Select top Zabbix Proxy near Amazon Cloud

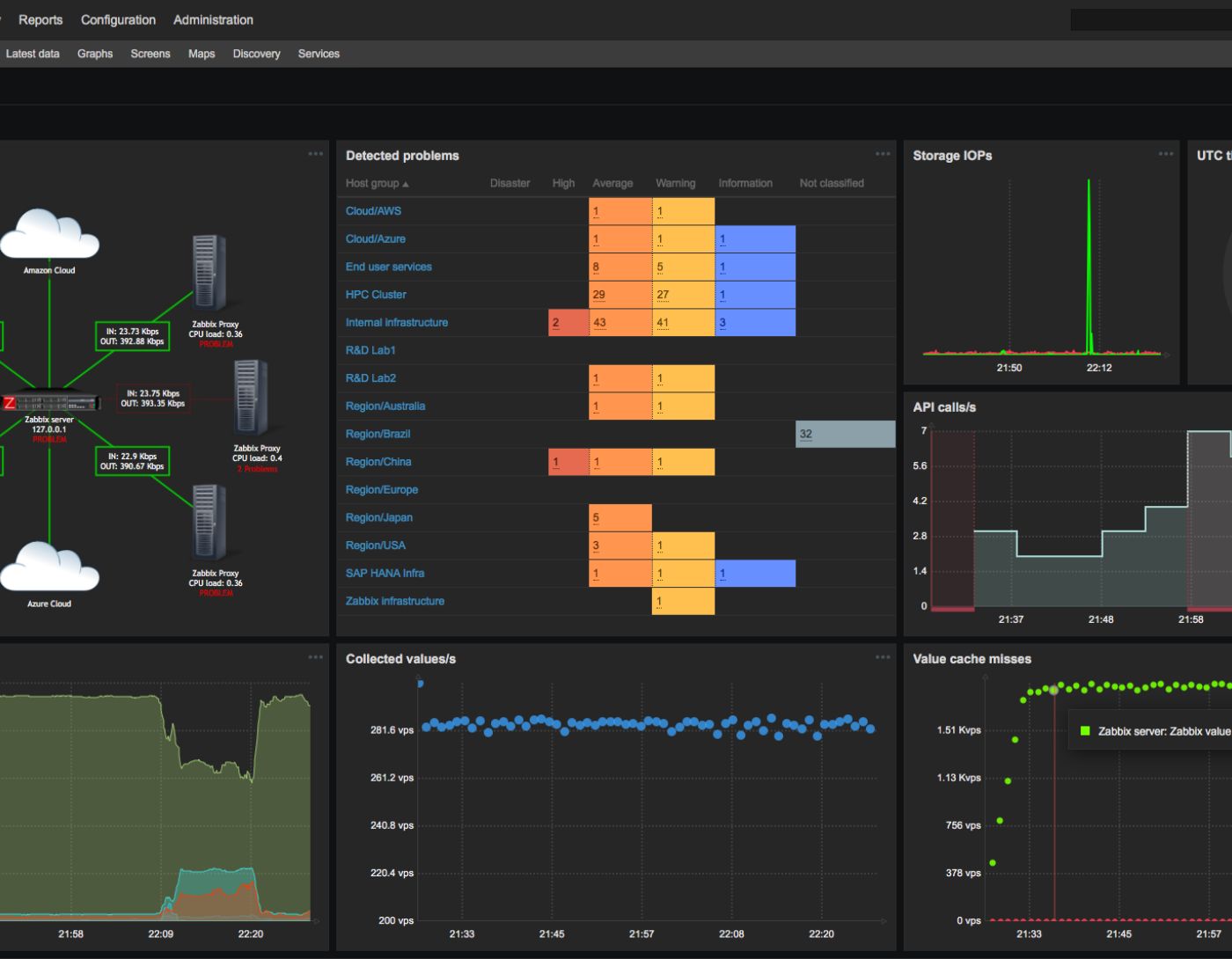click(209, 273)
